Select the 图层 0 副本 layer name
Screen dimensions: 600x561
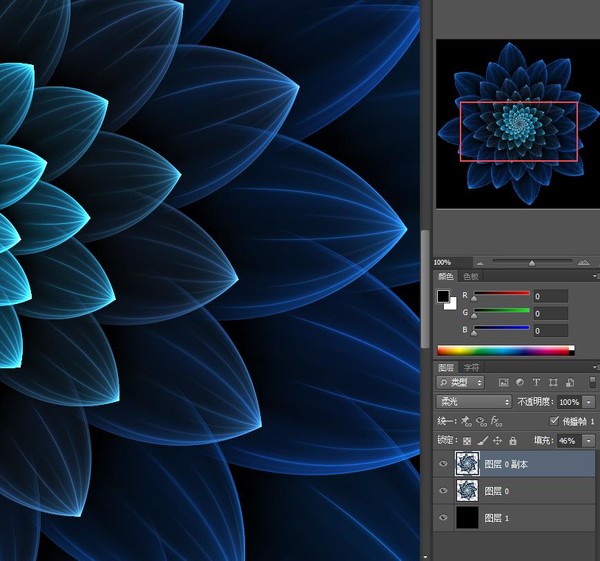point(506,464)
